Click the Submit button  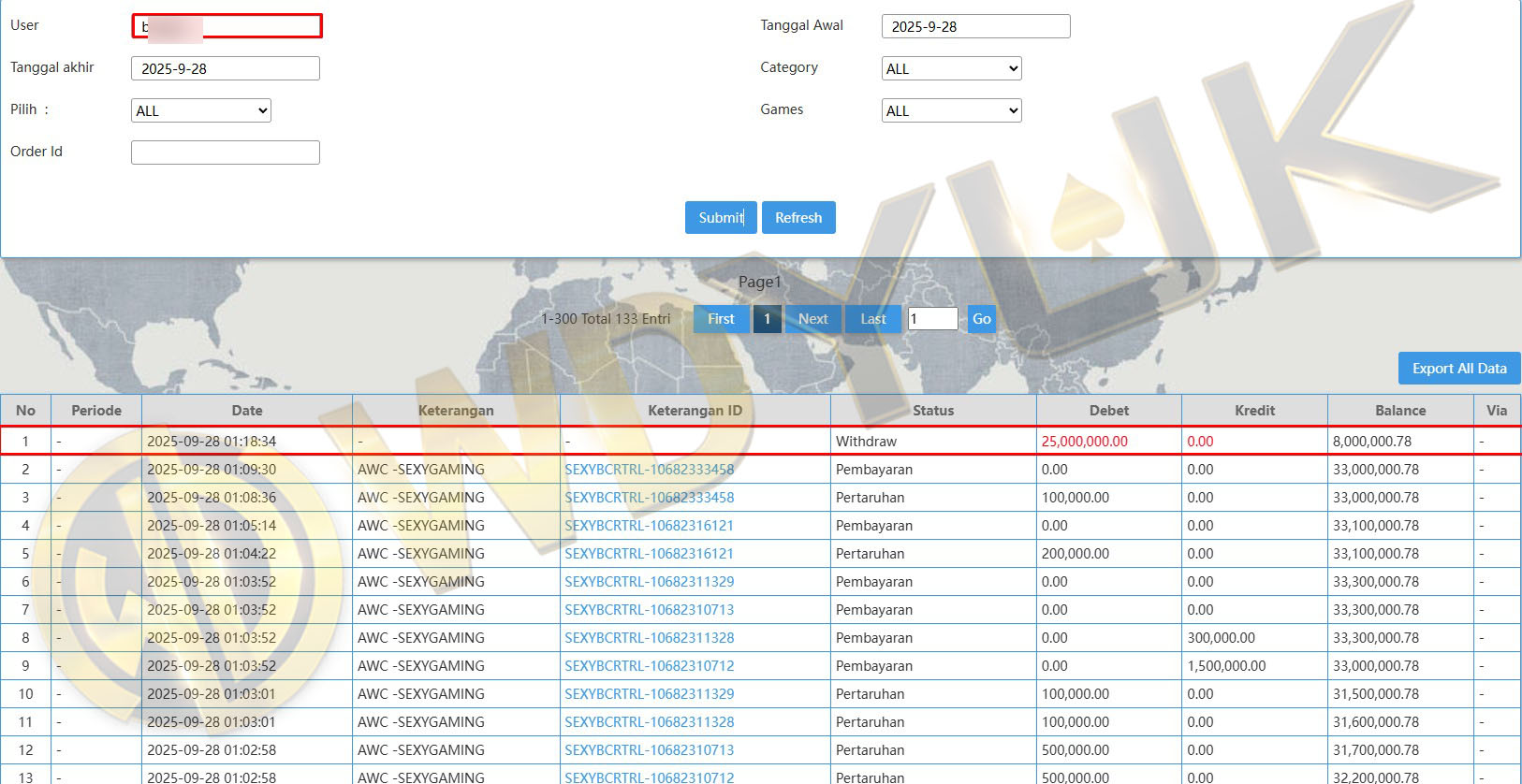pyautogui.click(x=720, y=218)
